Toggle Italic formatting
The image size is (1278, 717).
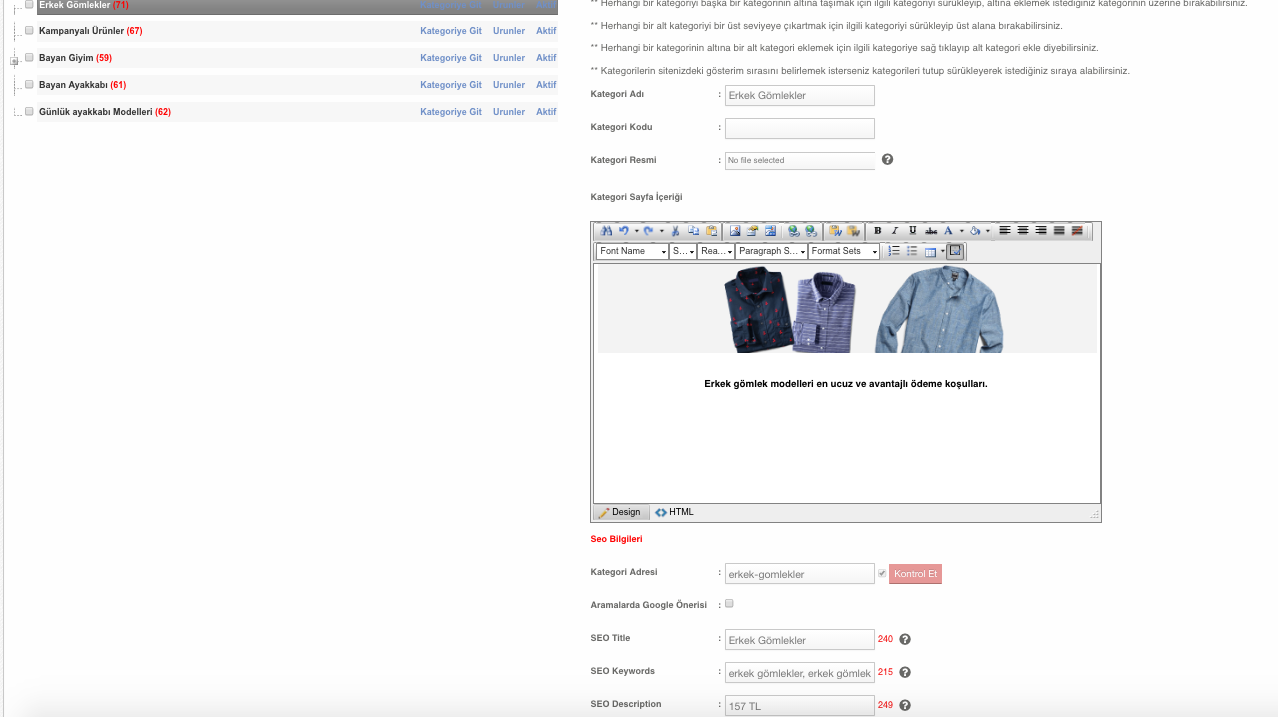pos(895,231)
